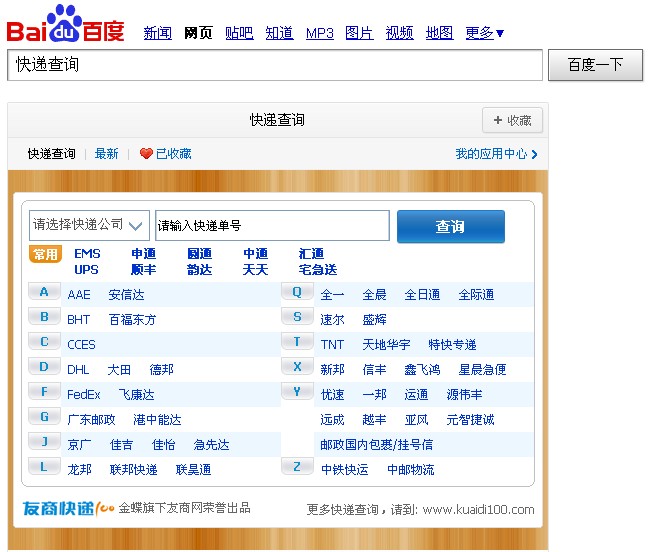Choose EMS courier
The image size is (649, 552).
(87, 253)
